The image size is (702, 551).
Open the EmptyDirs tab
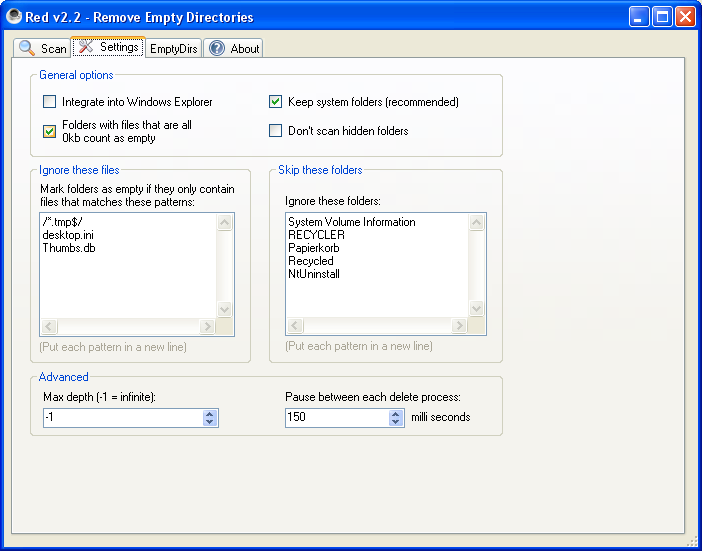[x=174, y=48]
